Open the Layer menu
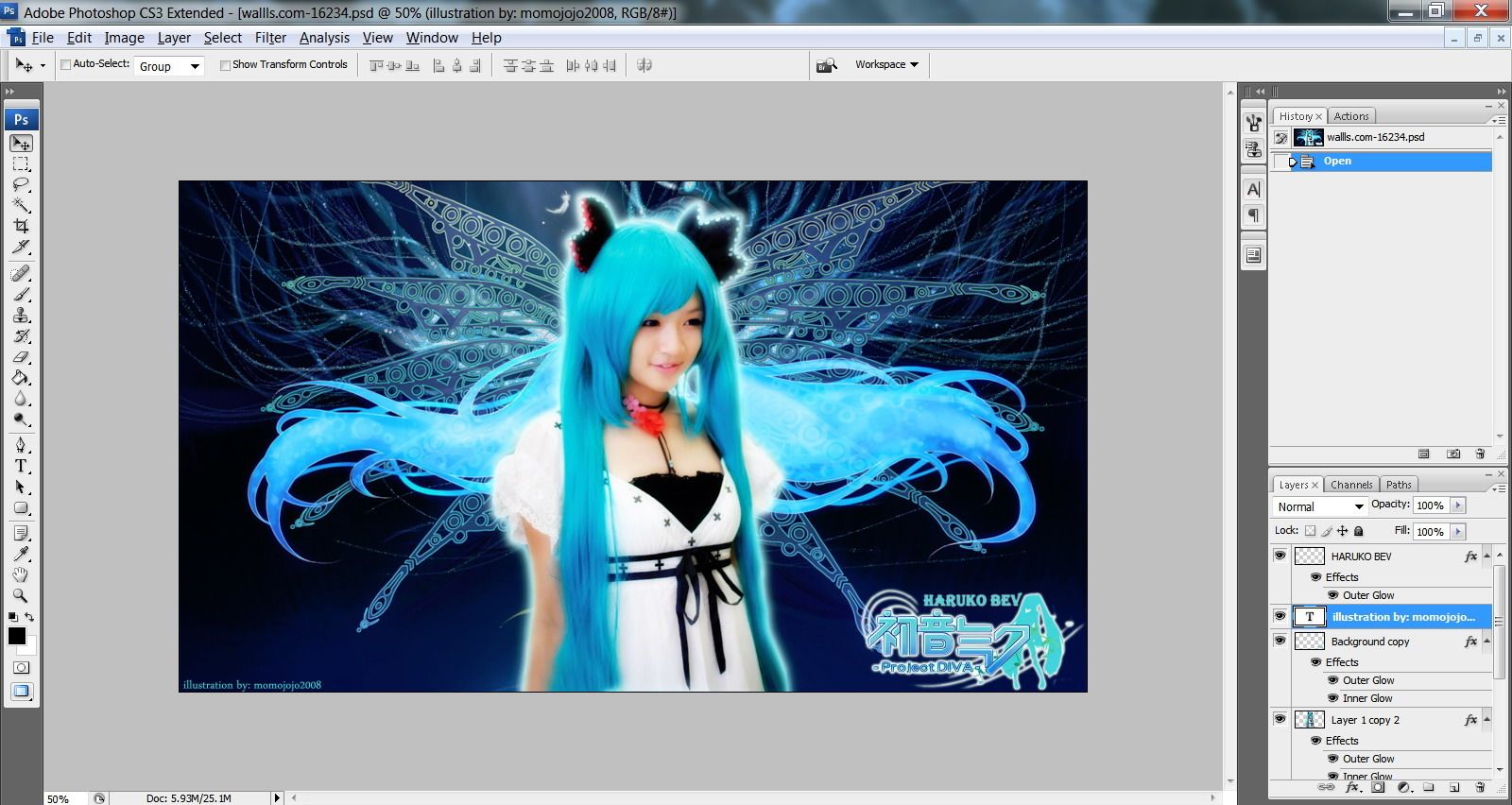This screenshot has height=805, width=1512. pos(174,38)
